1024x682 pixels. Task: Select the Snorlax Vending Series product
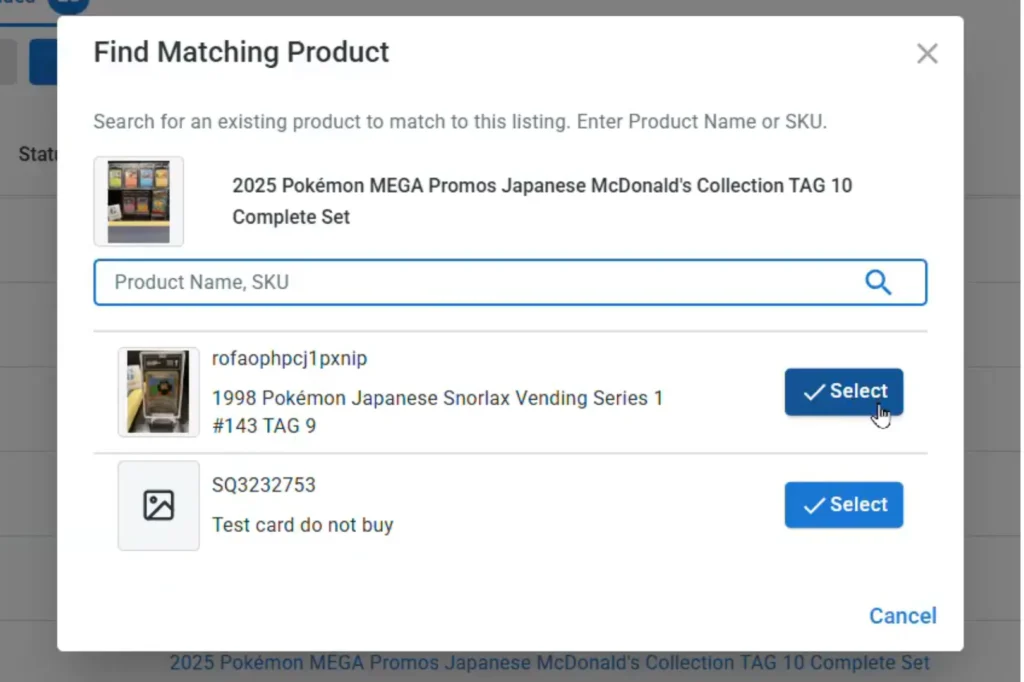point(844,392)
